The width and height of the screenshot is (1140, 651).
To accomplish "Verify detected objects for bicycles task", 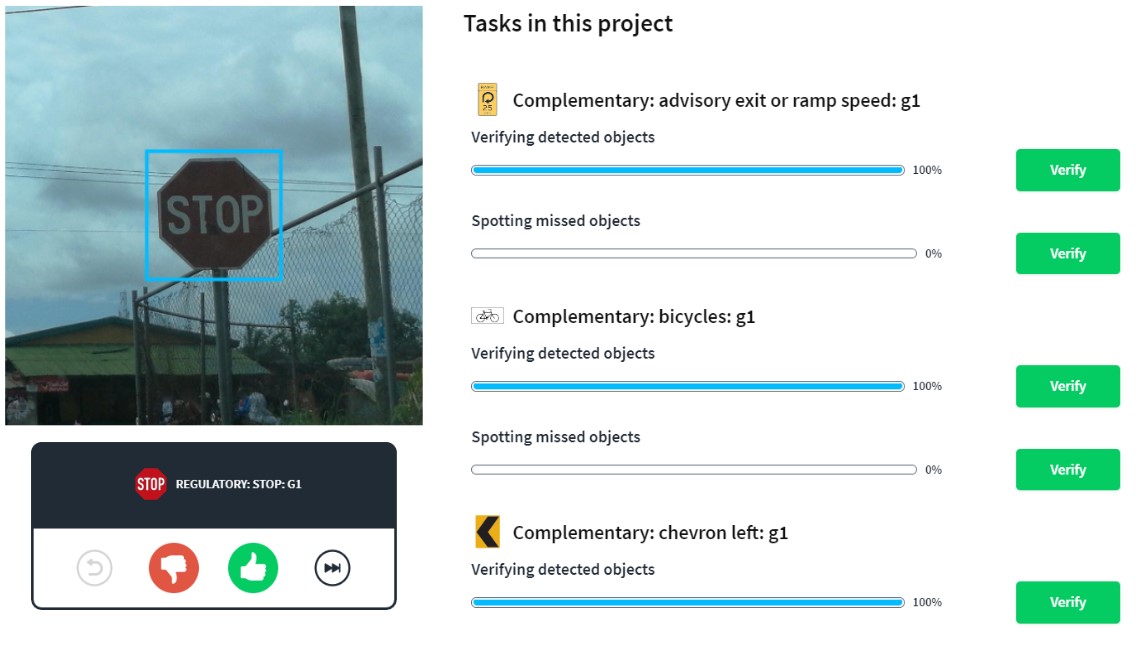I will pos(1067,386).
